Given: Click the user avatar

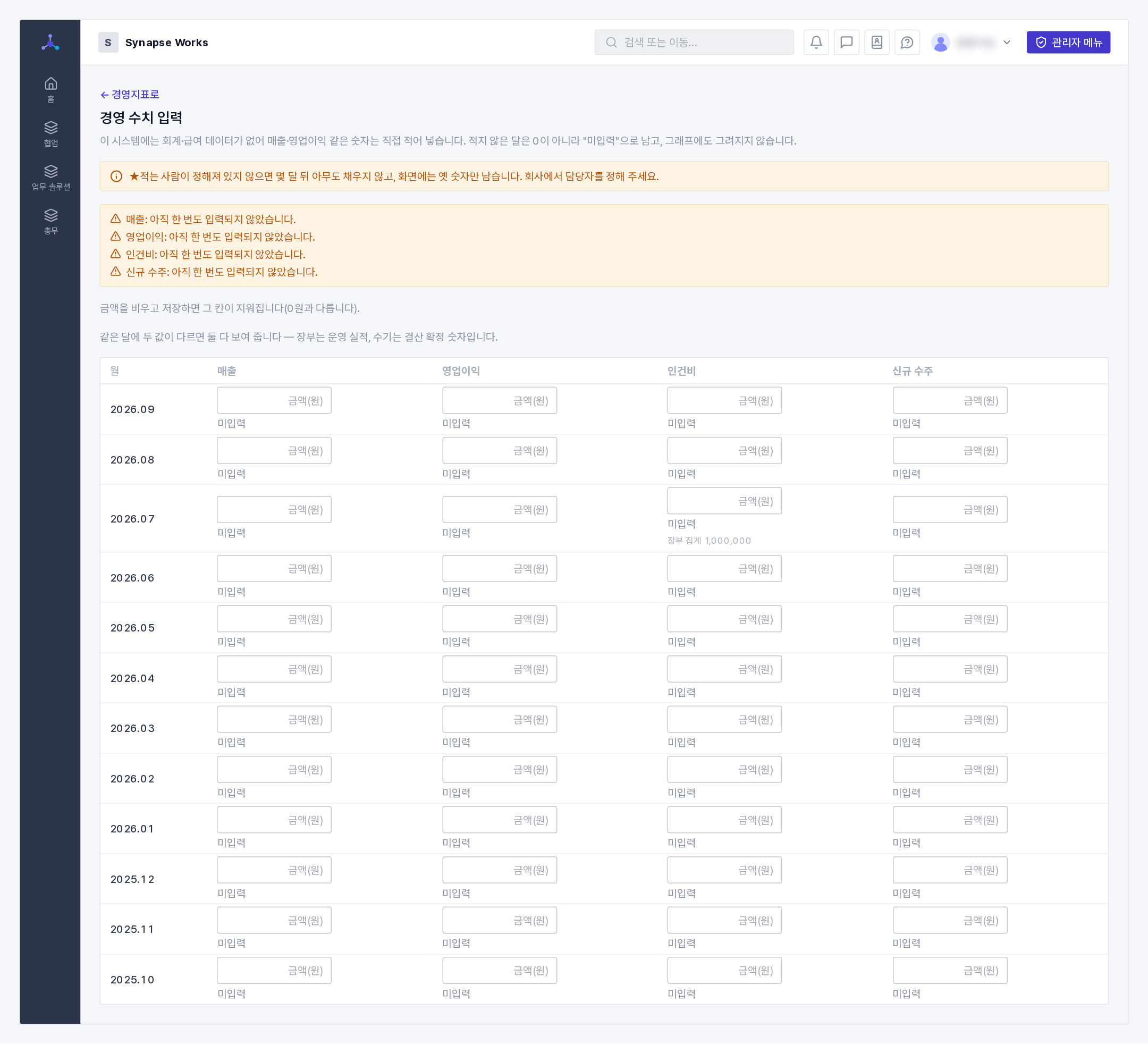Looking at the screenshot, I should click(x=940, y=42).
